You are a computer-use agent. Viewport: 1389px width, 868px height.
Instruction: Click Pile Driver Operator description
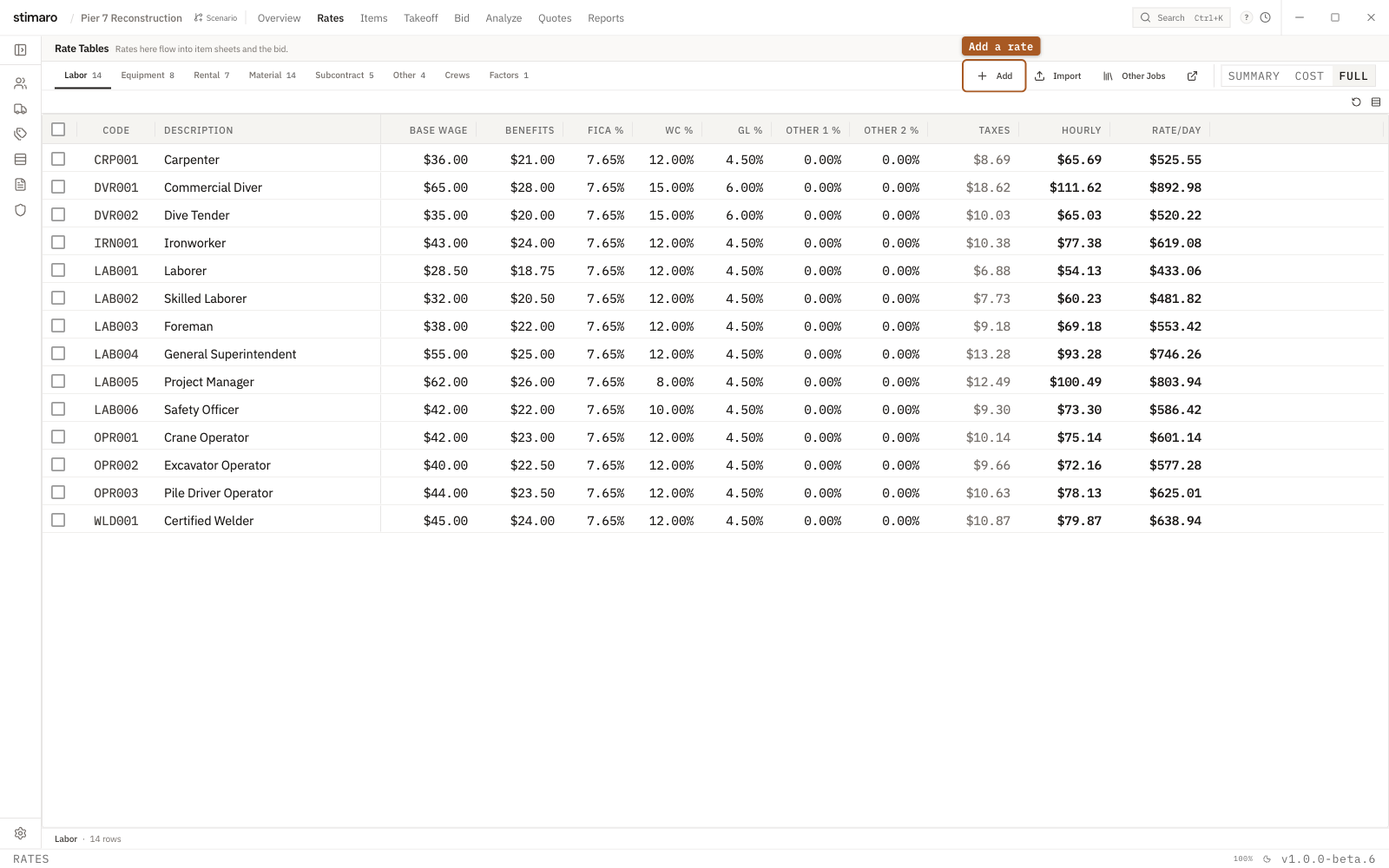(219, 493)
